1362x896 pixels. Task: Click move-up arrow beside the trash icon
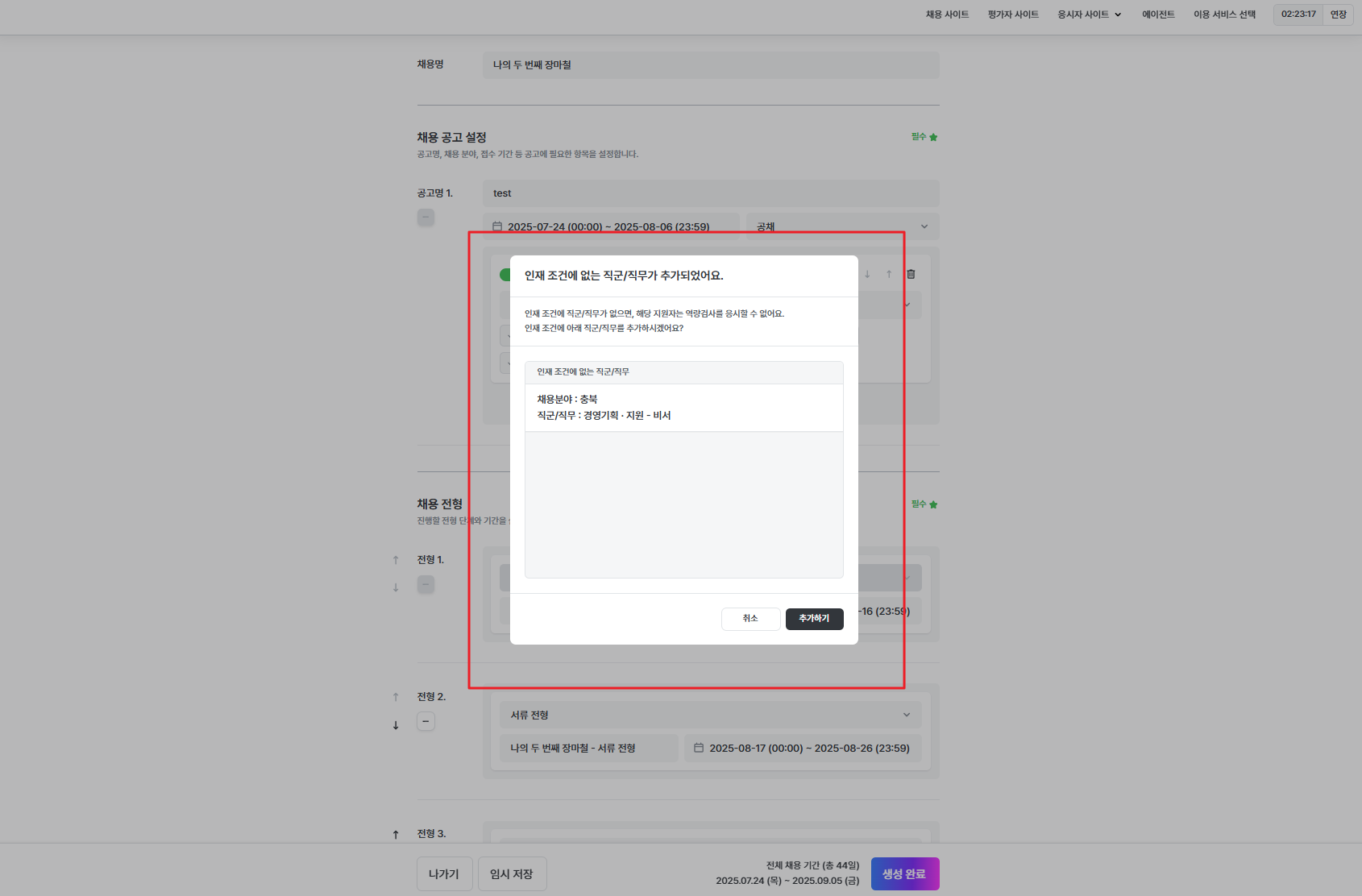[889, 274]
